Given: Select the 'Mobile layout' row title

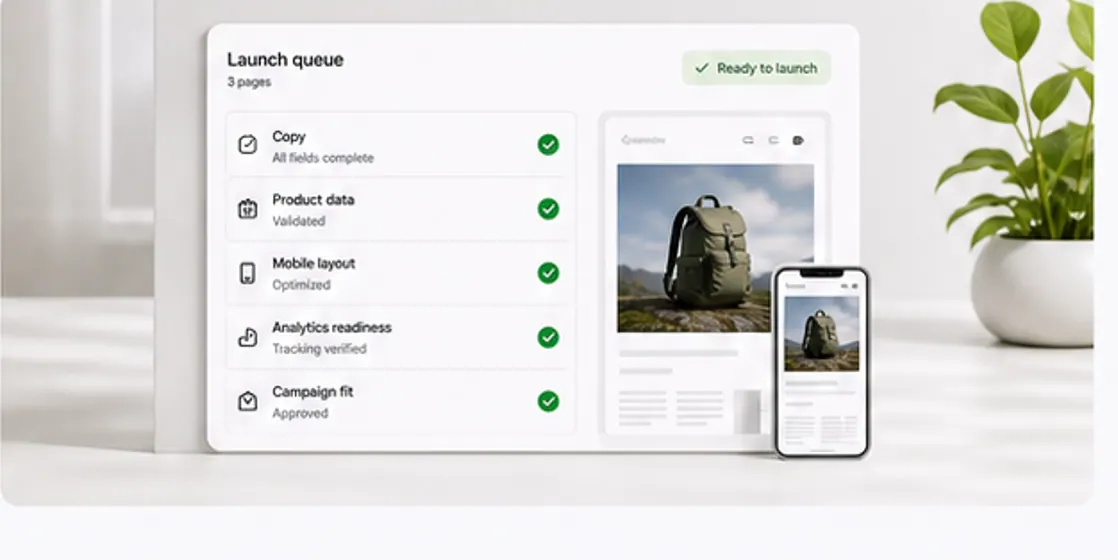Looking at the screenshot, I should click(x=314, y=263).
